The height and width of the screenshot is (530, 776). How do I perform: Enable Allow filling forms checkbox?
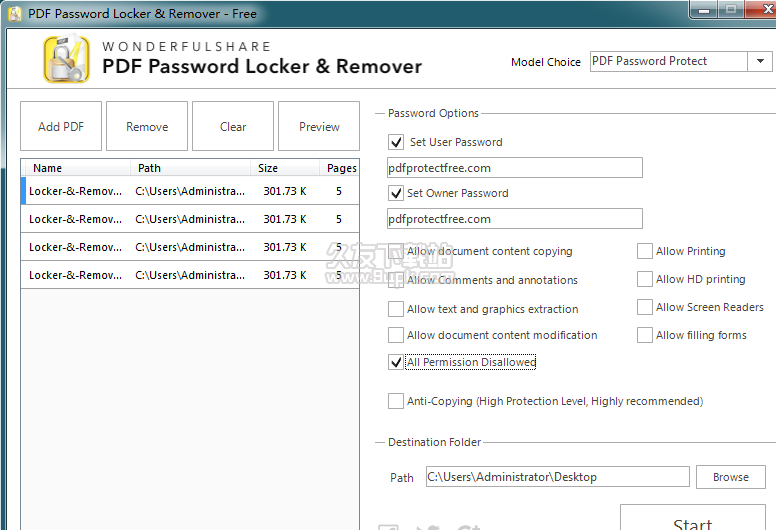pos(645,335)
